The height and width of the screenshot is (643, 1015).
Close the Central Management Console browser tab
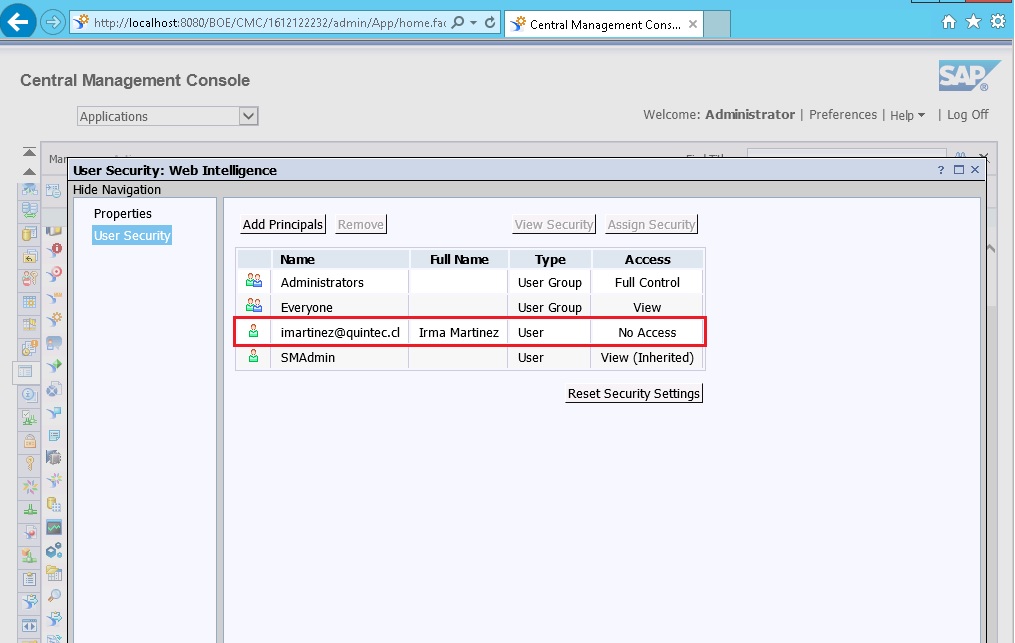pos(693,24)
